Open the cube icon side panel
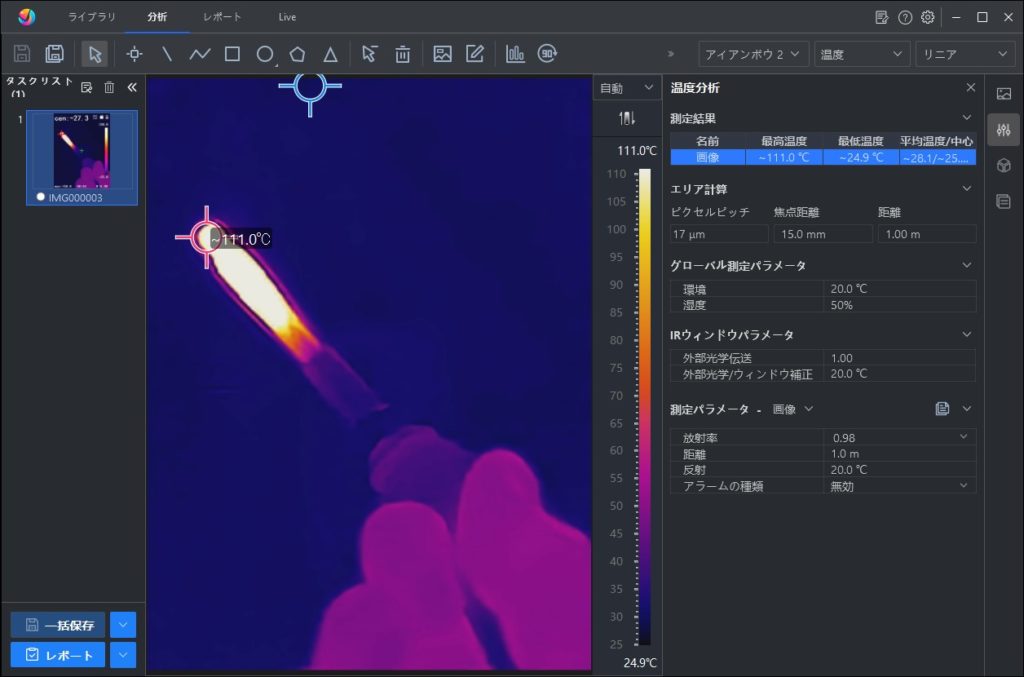 pyautogui.click(x=1003, y=165)
